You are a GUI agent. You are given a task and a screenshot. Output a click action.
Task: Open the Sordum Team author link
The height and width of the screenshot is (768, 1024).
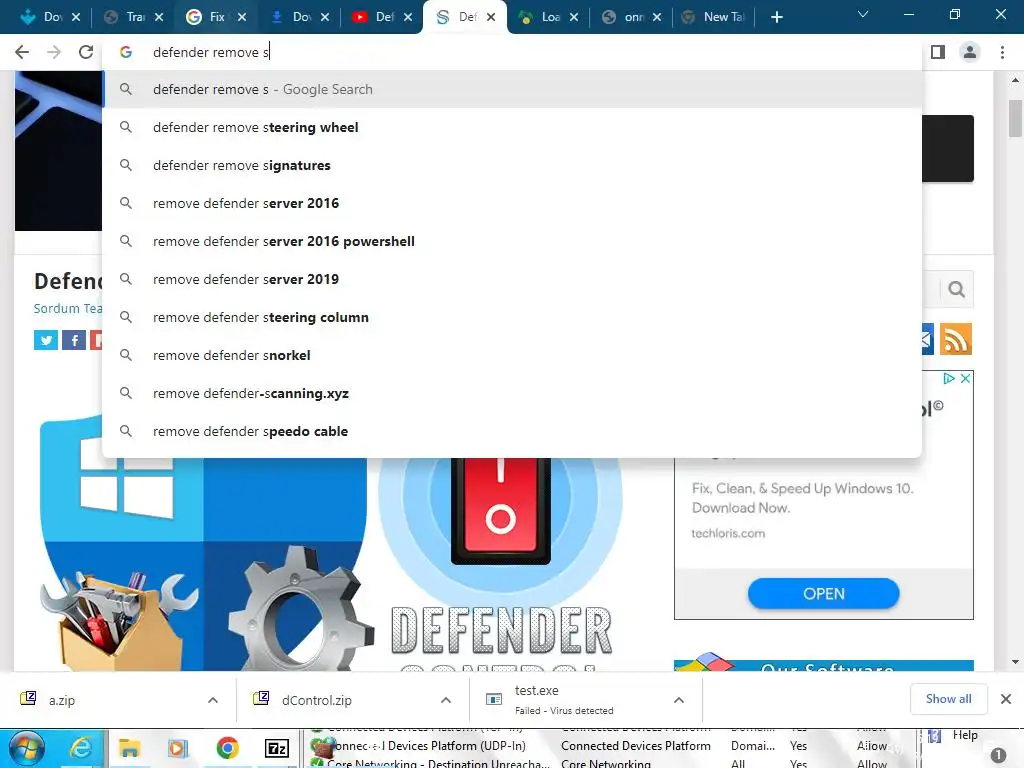(68, 308)
